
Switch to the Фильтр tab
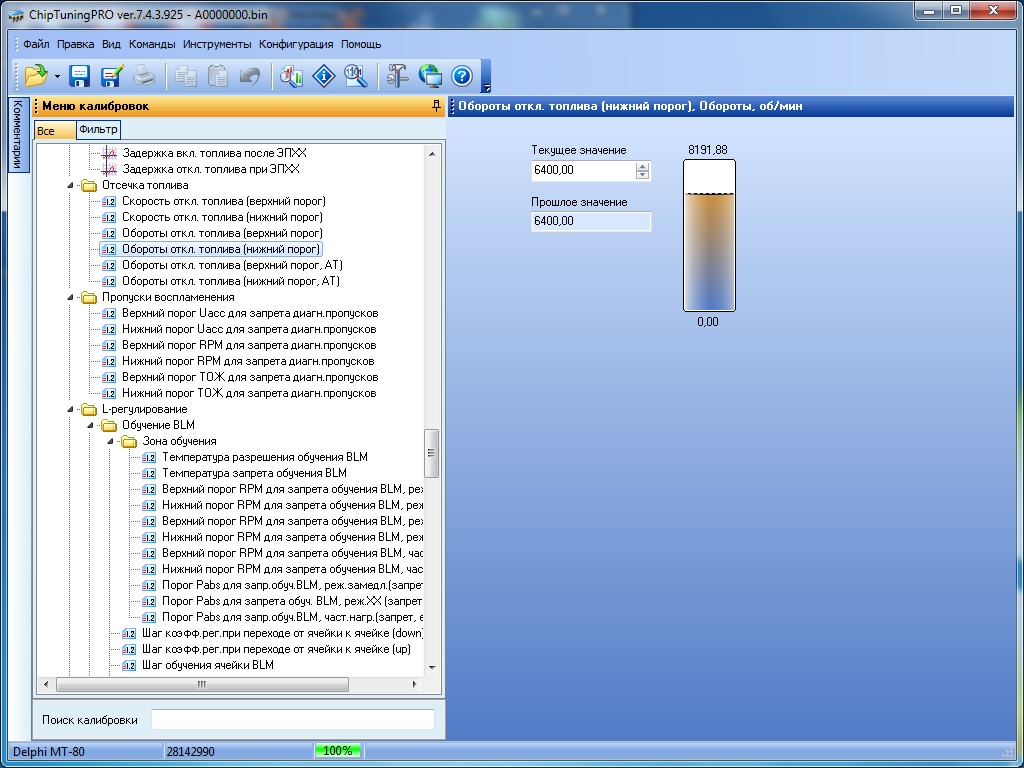98,130
